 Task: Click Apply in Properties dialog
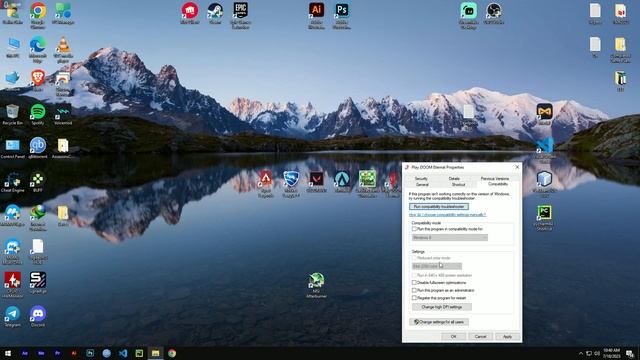point(507,337)
